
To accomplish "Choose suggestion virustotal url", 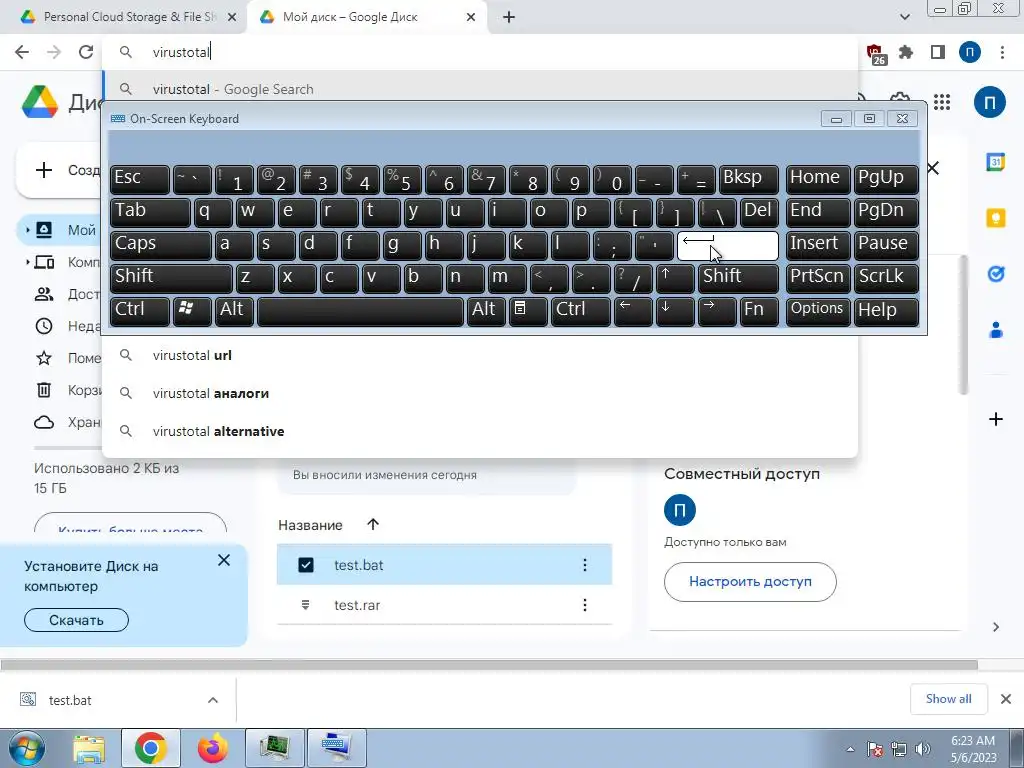I will (480, 355).
